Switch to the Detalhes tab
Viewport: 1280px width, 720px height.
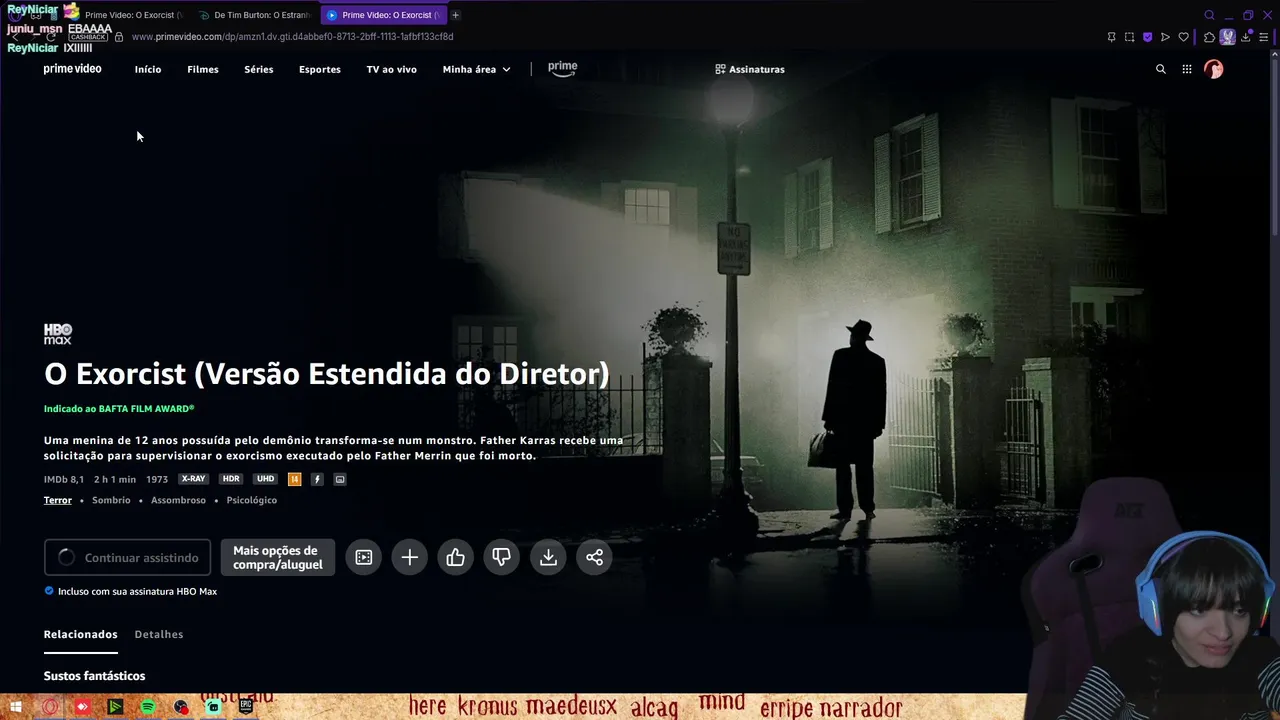(x=159, y=634)
